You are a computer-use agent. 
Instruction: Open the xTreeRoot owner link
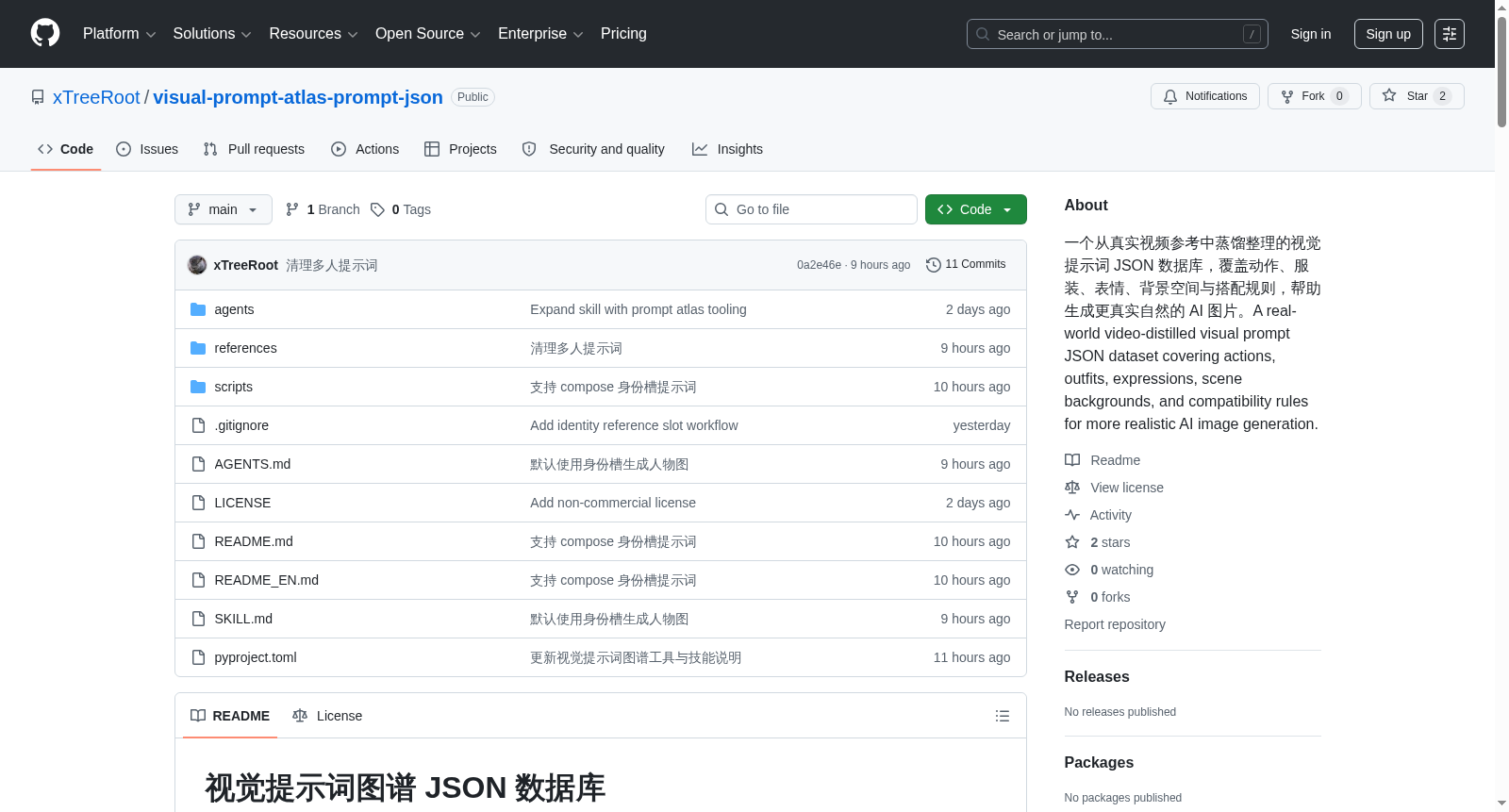pyautogui.click(x=96, y=97)
